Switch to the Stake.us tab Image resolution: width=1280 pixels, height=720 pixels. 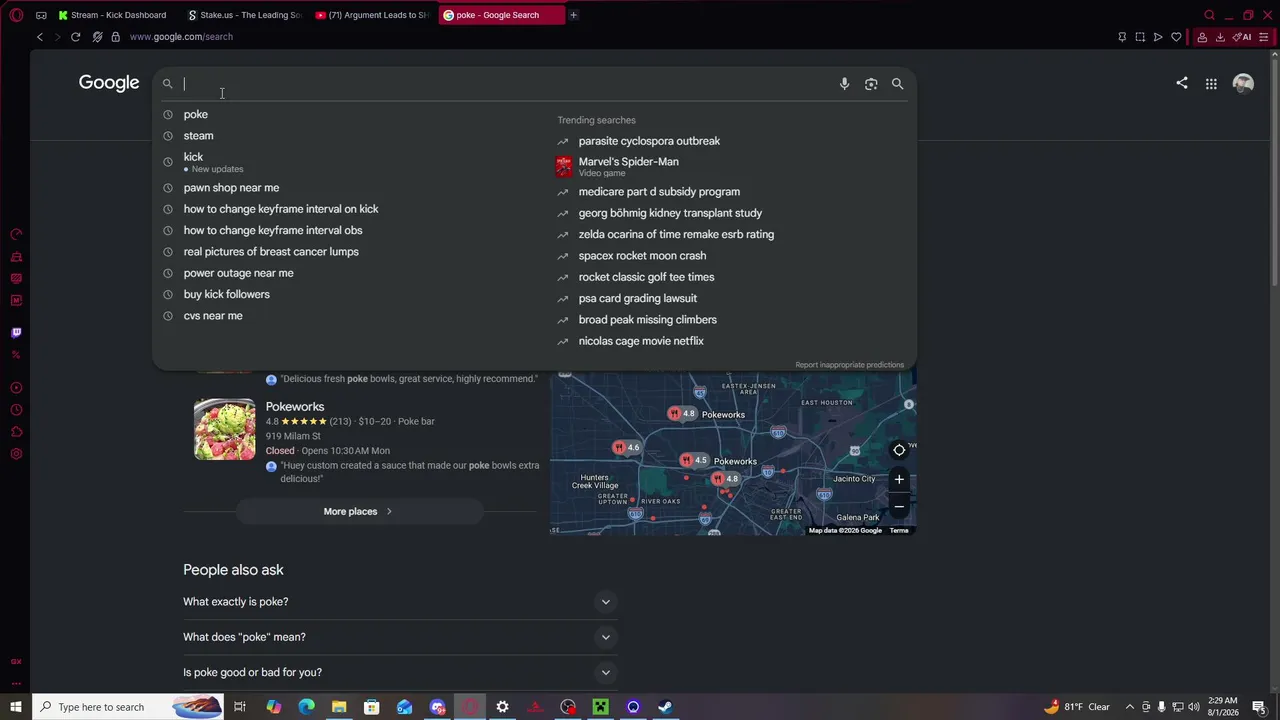[245, 15]
